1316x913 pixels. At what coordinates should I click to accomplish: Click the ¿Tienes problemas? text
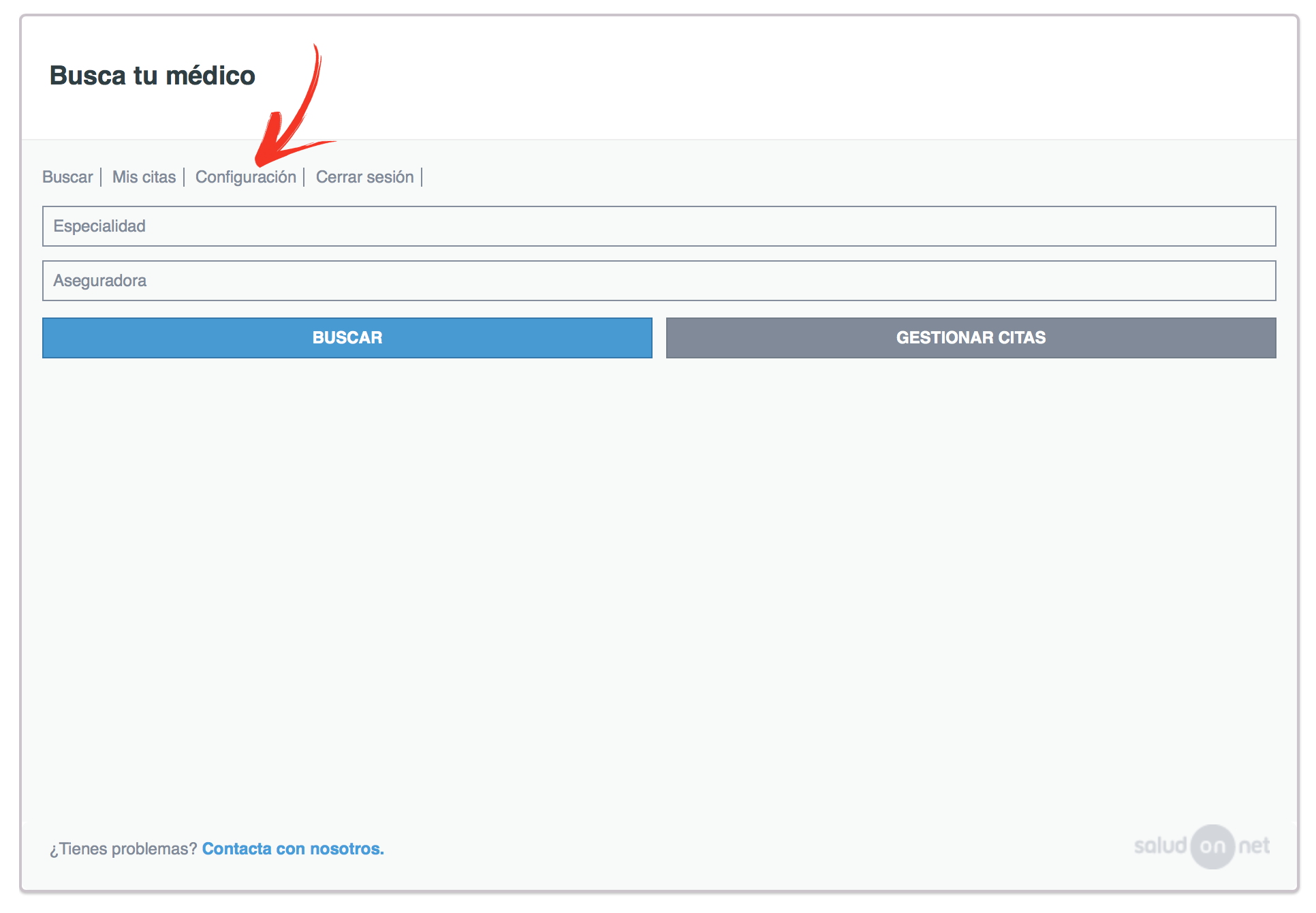tap(123, 849)
